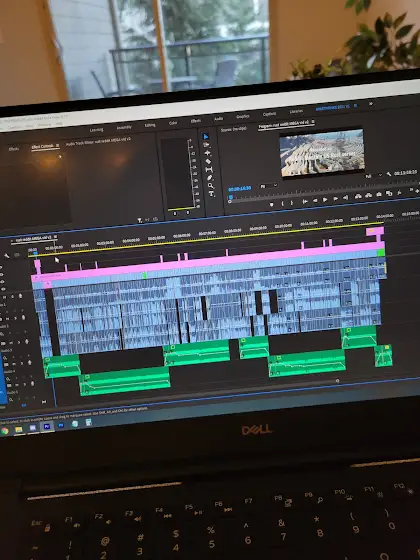Viewport: 420px width, 560px height.
Task: Open the Audio Track Mixer tab
Action: 98,141
